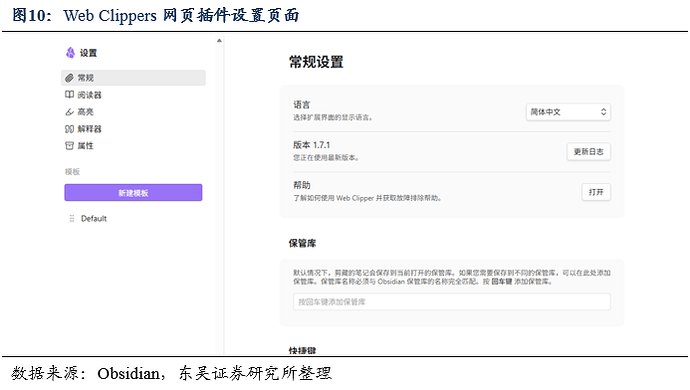This screenshot has height=390, width=690.
Task: Open the 常规 settings section
Action: [133, 78]
